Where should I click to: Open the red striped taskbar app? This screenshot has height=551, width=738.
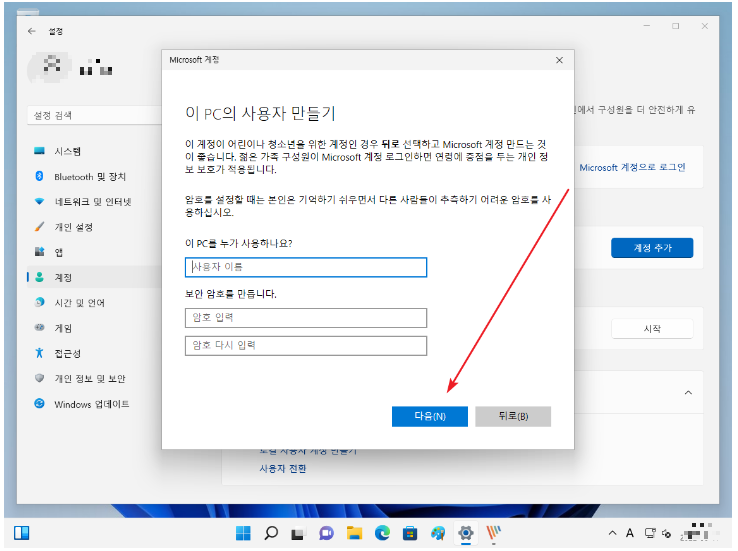[x=493, y=533]
